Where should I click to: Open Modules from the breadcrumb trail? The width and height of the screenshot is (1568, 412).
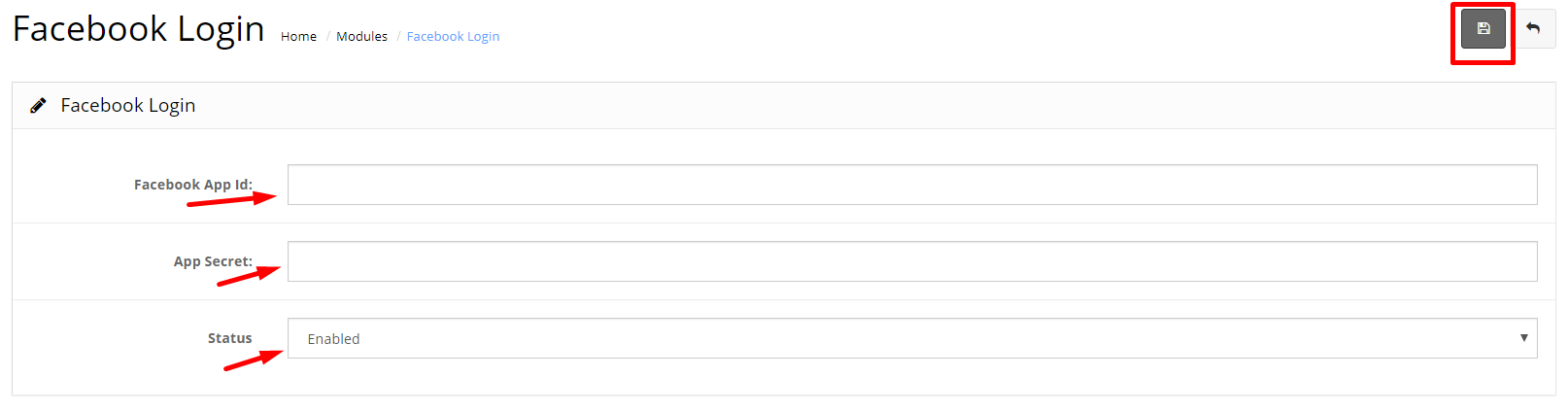coord(361,36)
